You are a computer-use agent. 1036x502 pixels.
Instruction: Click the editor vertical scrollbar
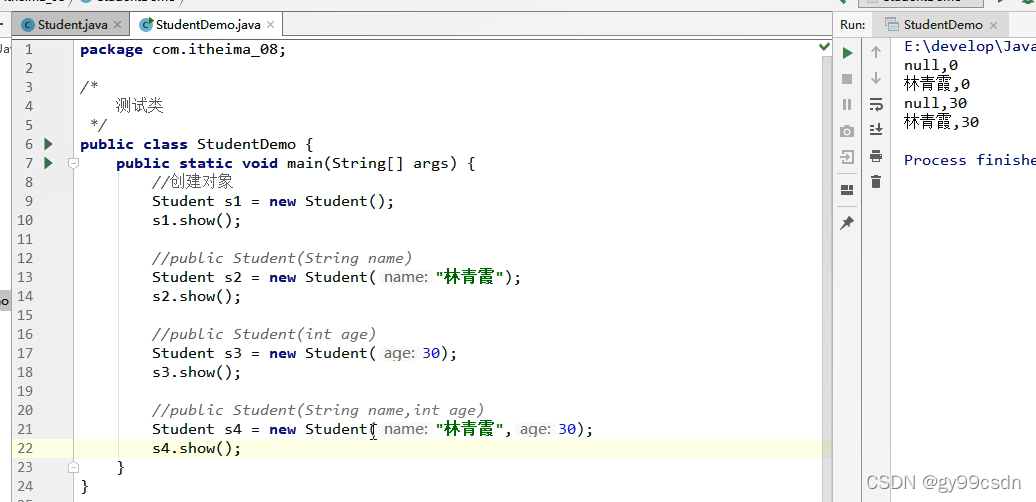[825, 277]
